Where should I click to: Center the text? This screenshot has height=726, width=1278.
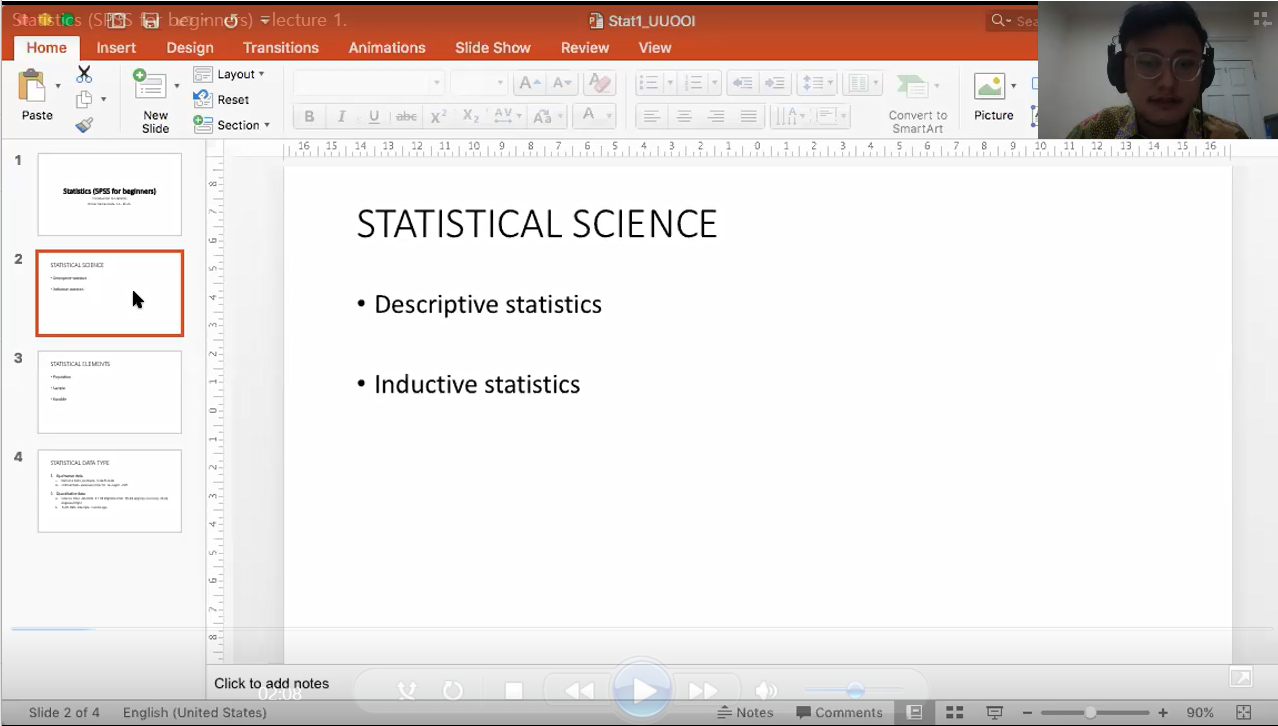tap(684, 116)
